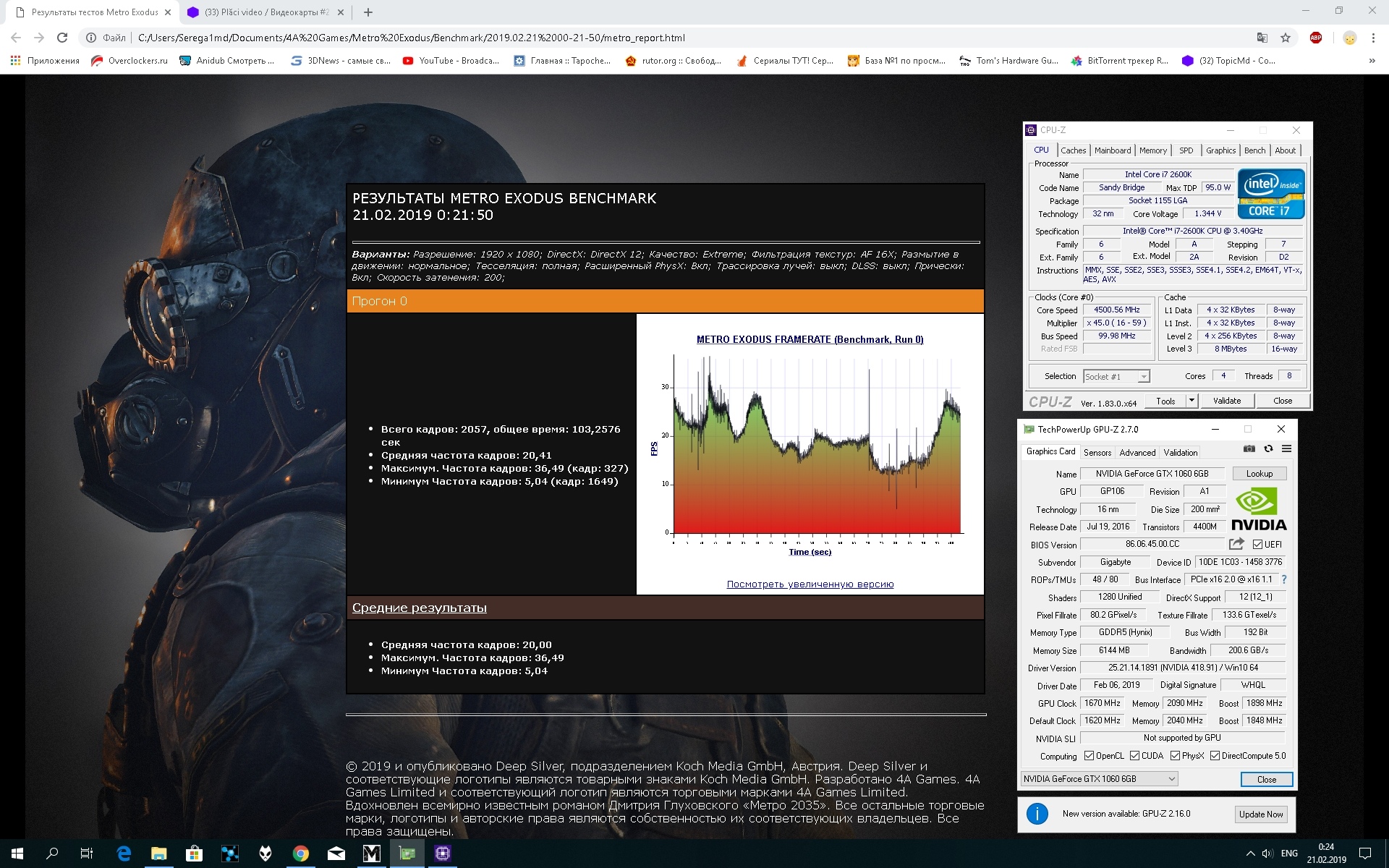Viewport: 1389px width, 868px height.
Task: Expand bookmarks bar overflow chevron
Action: coord(1372,61)
